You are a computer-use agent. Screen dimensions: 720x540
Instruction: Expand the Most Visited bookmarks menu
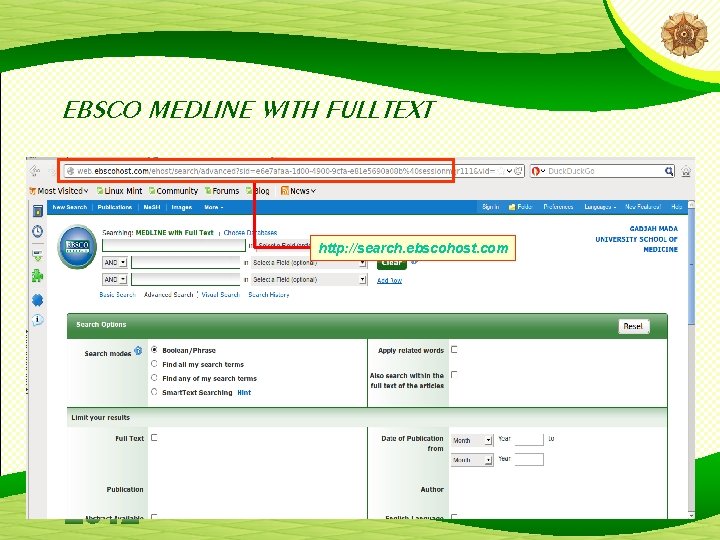[x=59, y=191]
